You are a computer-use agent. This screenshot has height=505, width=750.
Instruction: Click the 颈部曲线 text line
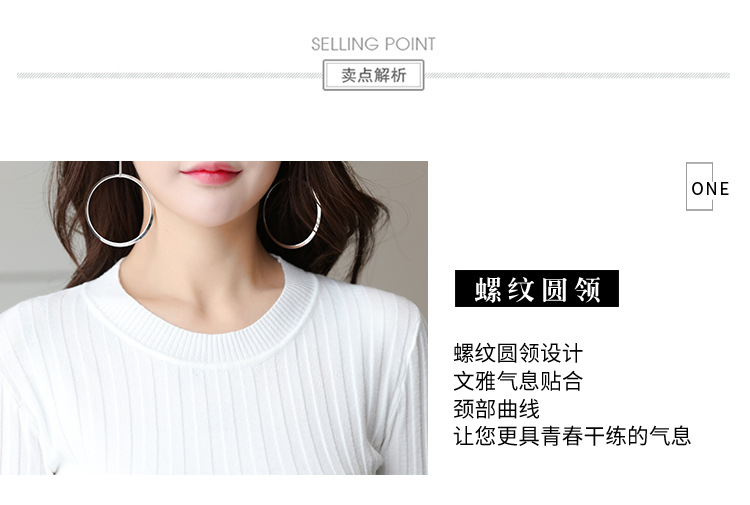tap(496, 409)
